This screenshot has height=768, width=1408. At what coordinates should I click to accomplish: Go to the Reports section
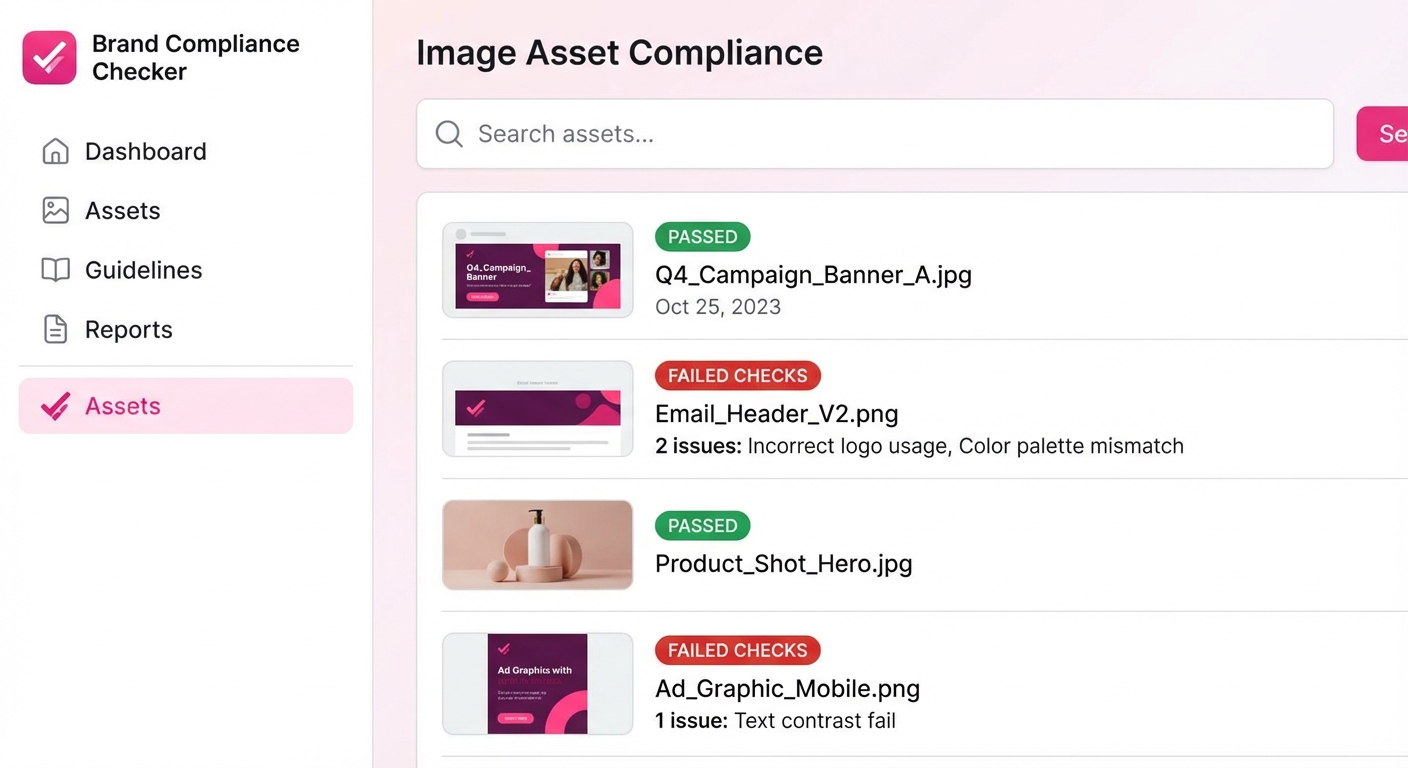(128, 329)
